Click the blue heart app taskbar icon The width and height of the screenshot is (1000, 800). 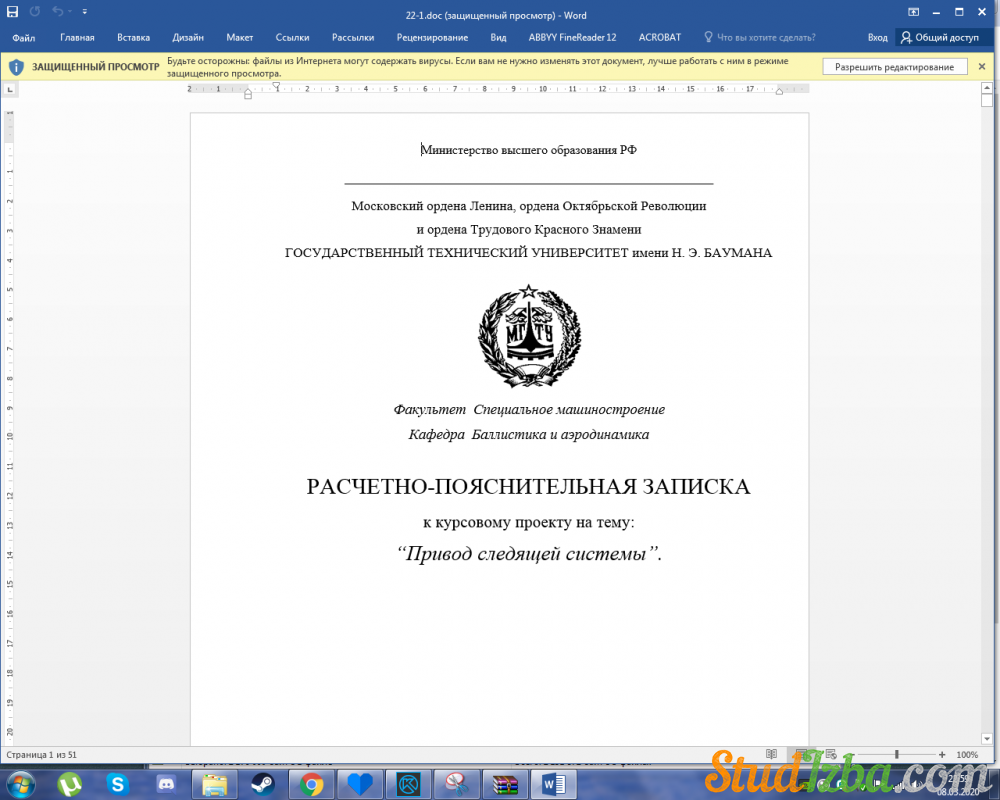360,784
